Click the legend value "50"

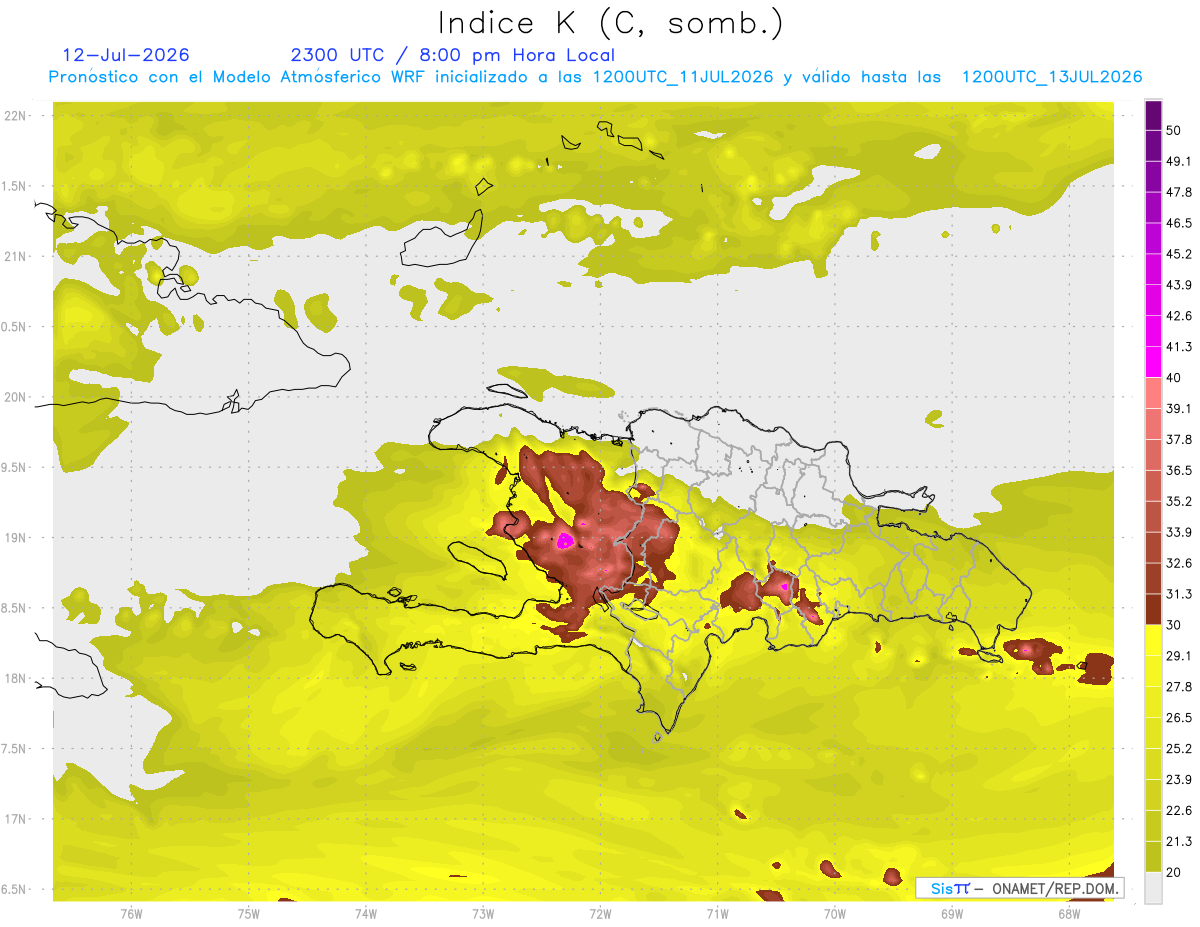point(1174,130)
